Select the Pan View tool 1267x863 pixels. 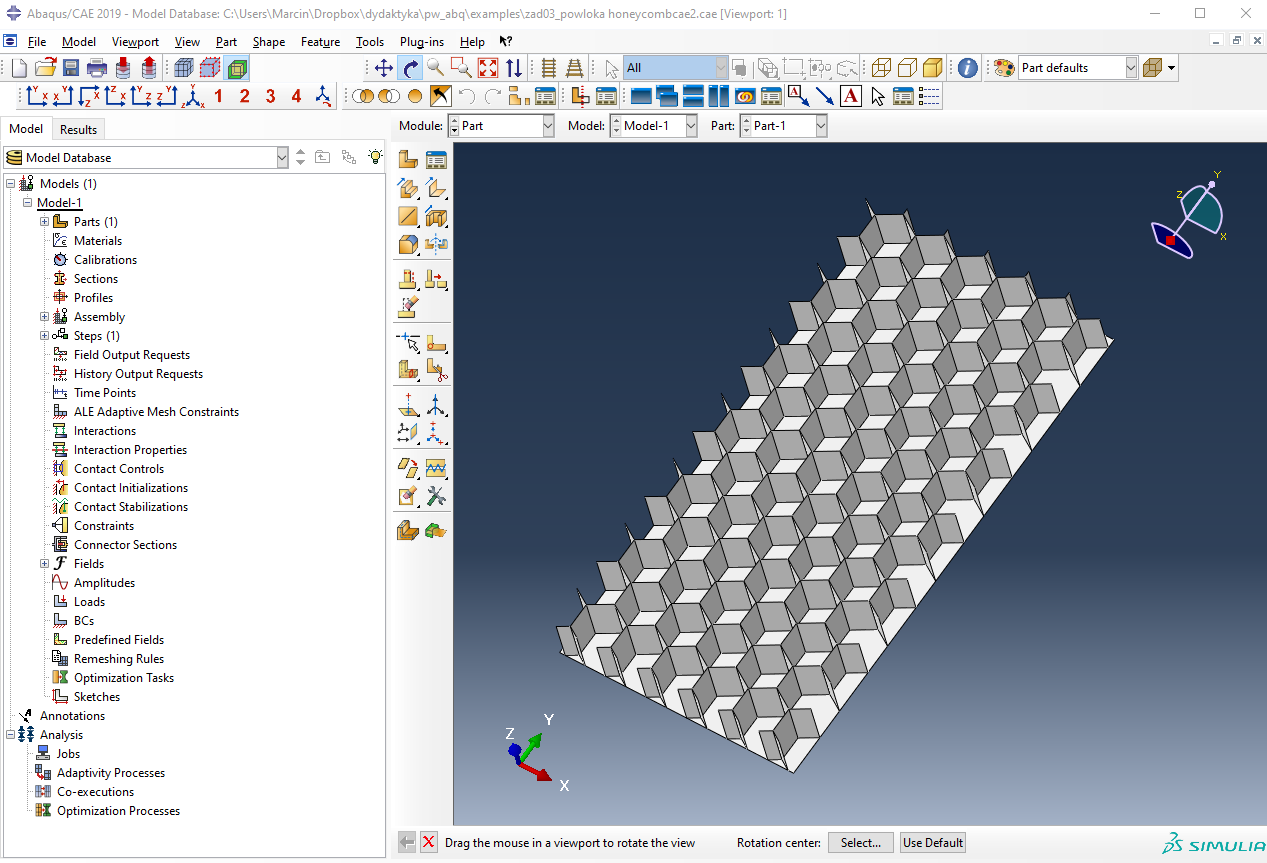[x=384, y=68]
